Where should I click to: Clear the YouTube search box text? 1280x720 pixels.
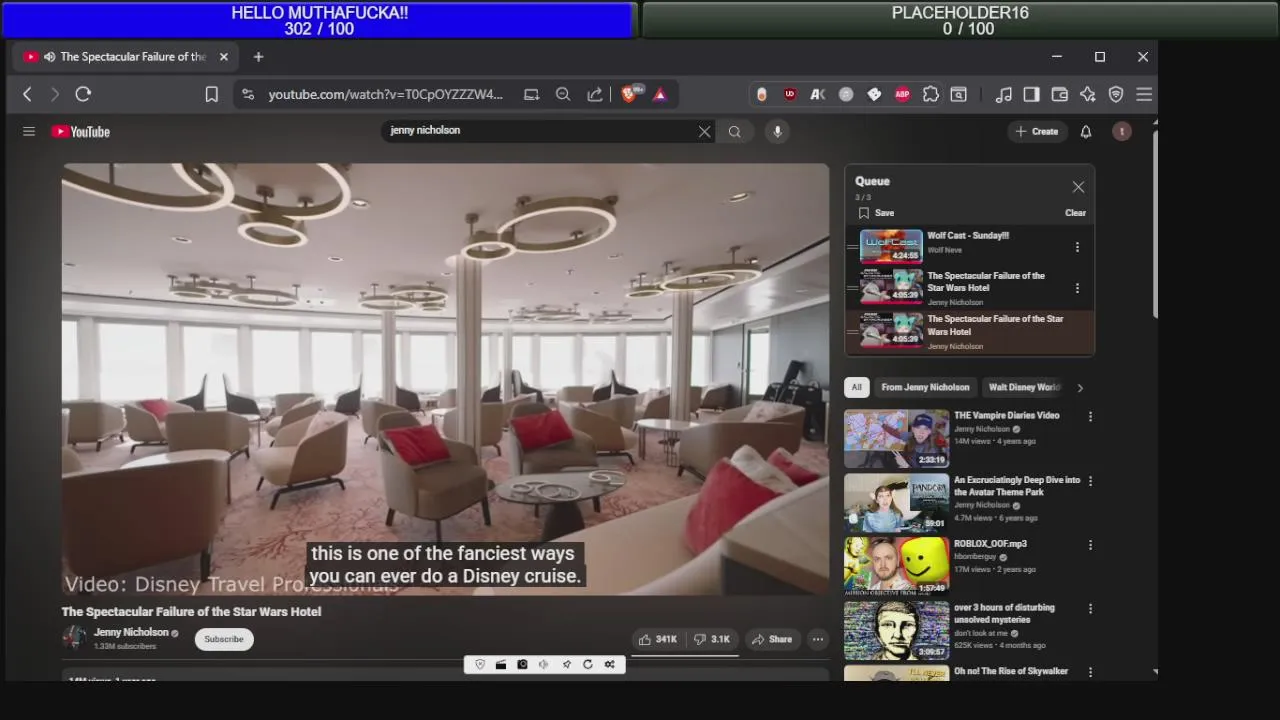click(x=704, y=131)
